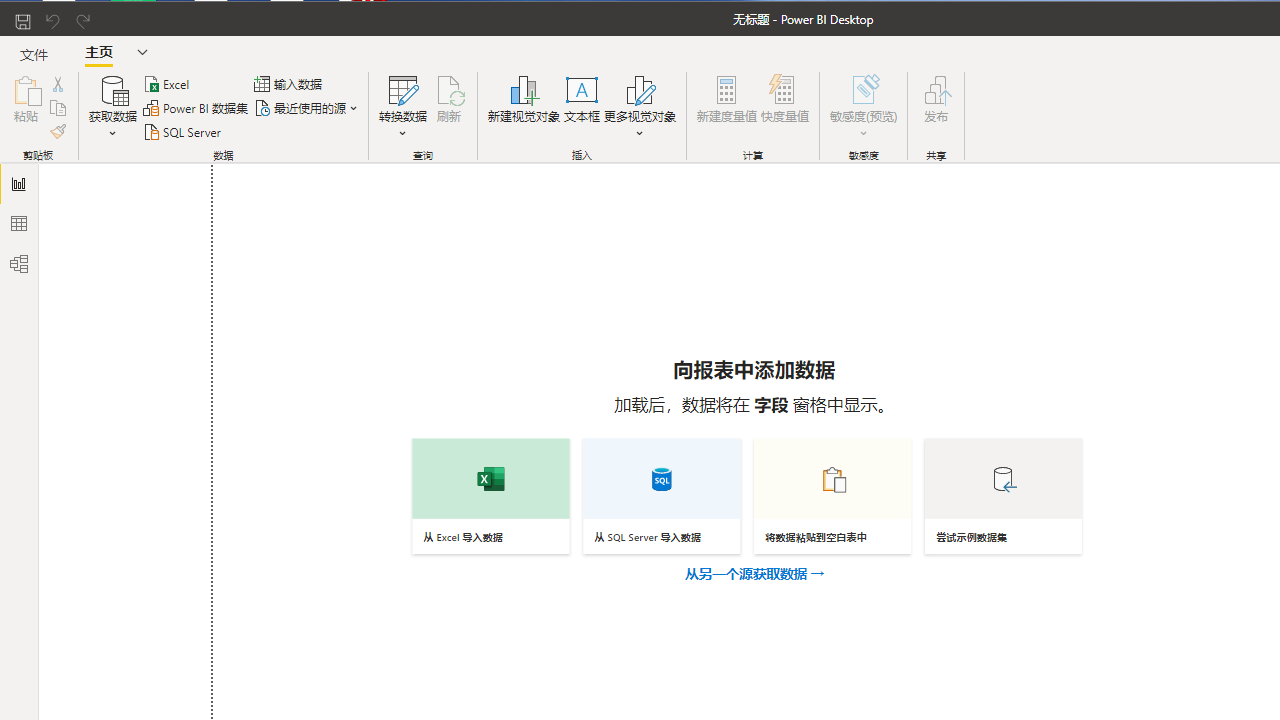Screen dimensions: 1280x720
Task: Open the Report view in left sidebar
Action: [x=19, y=184]
